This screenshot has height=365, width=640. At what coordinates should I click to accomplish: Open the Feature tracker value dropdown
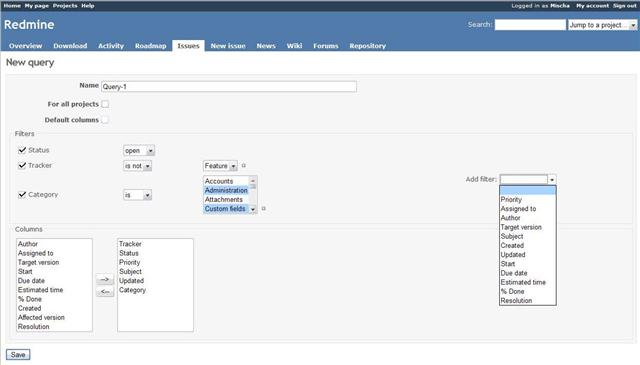220,166
